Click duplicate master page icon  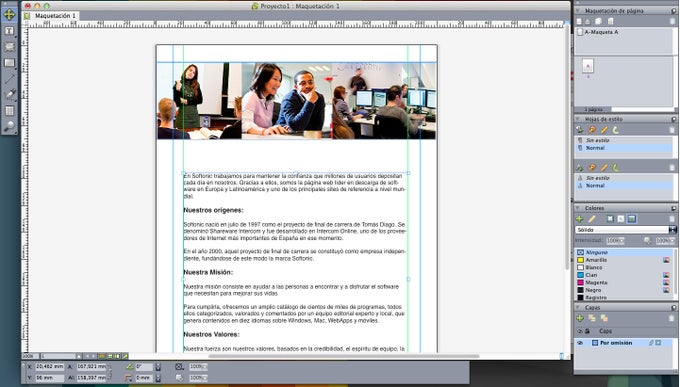pos(598,21)
